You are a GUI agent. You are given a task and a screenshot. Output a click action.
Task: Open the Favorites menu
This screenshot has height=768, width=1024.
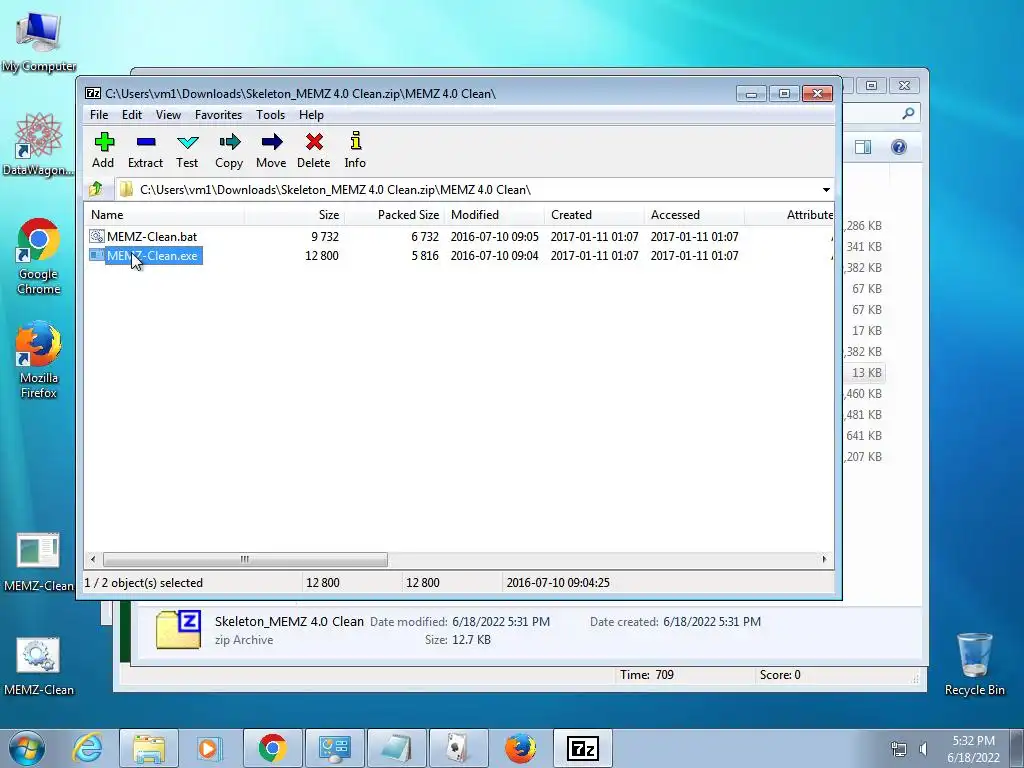tap(218, 115)
